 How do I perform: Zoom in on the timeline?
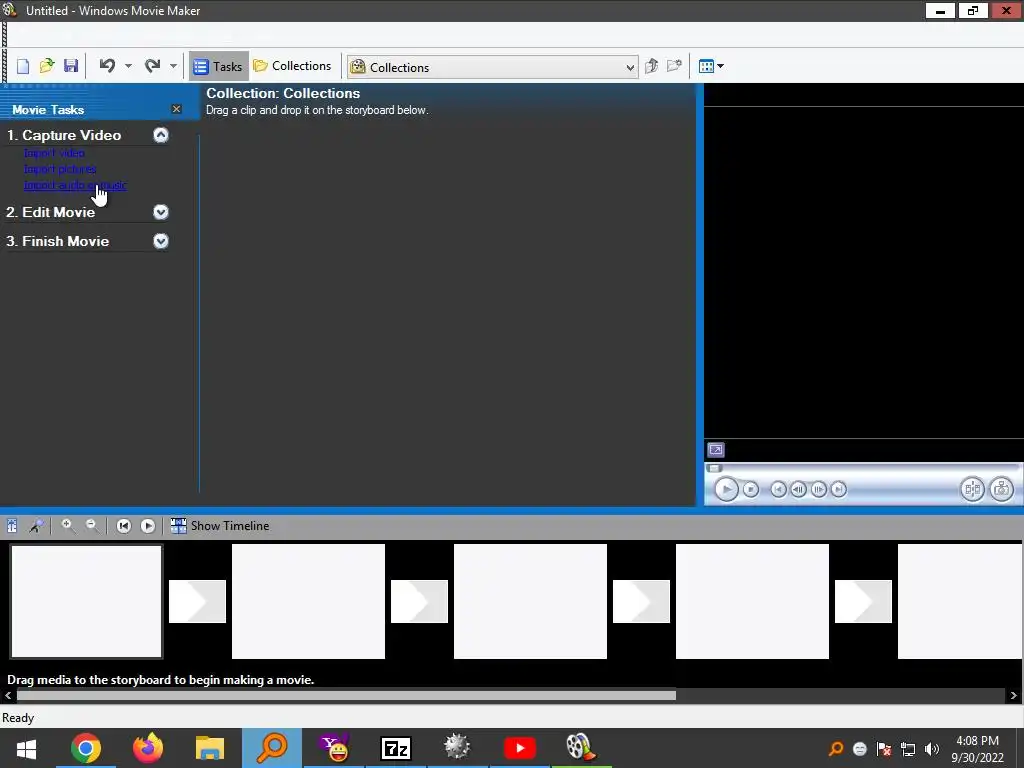[x=67, y=526]
